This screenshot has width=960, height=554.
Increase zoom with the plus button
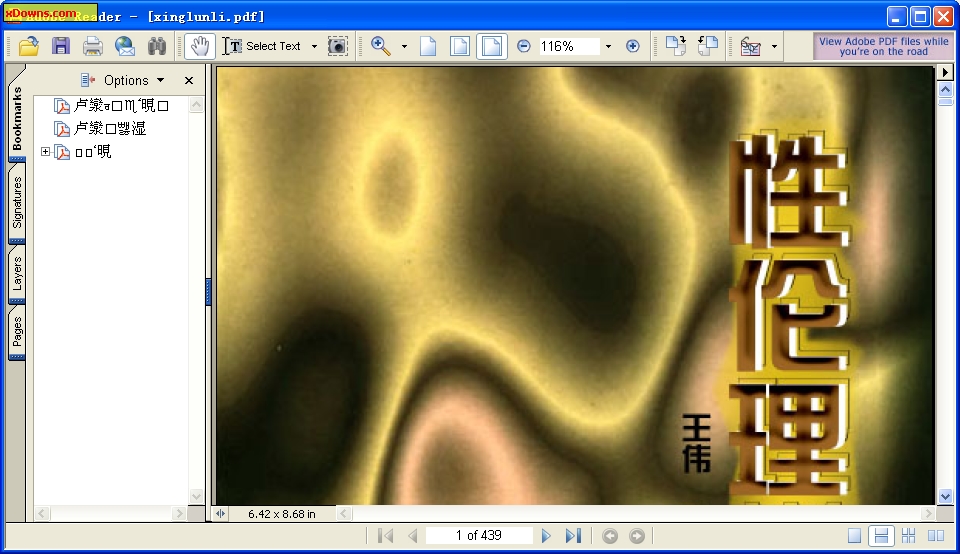click(x=633, y=46)
